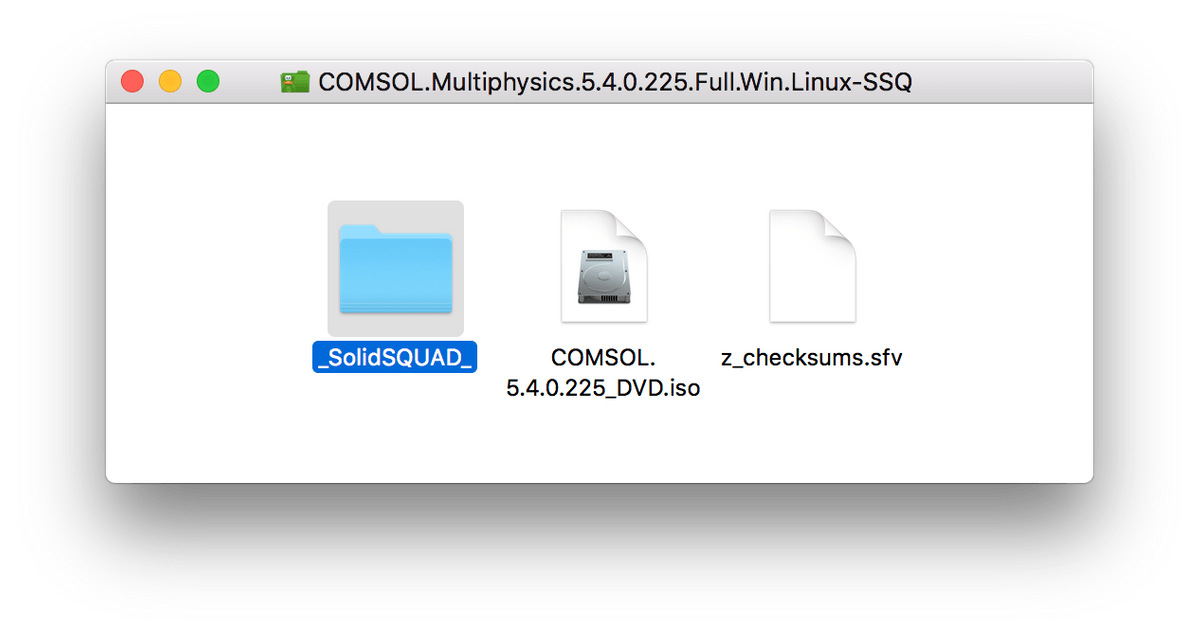
Task: Click the blue folder tab of _SolidSQUAD_
Action: 362,230
